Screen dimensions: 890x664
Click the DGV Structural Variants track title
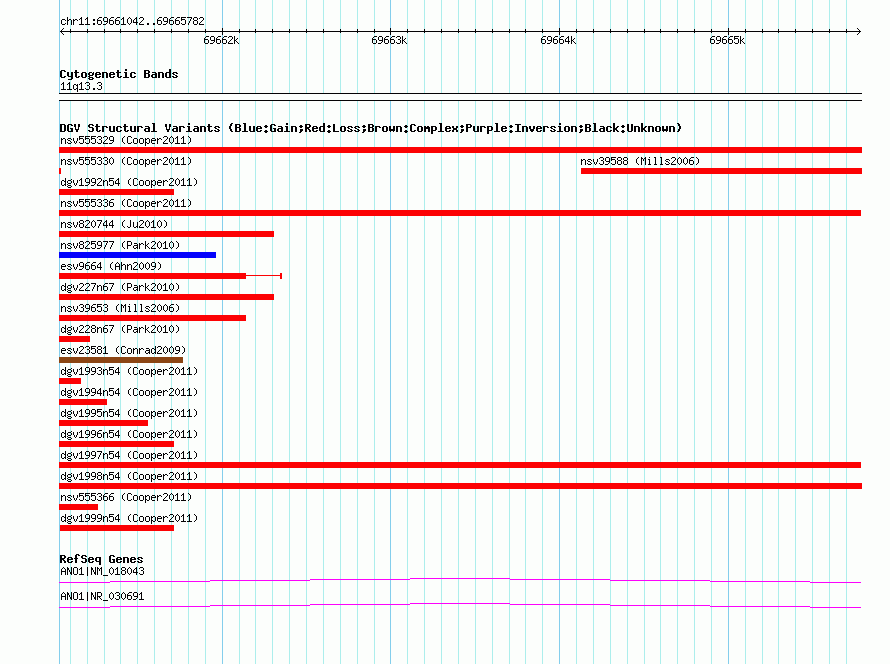370,128
